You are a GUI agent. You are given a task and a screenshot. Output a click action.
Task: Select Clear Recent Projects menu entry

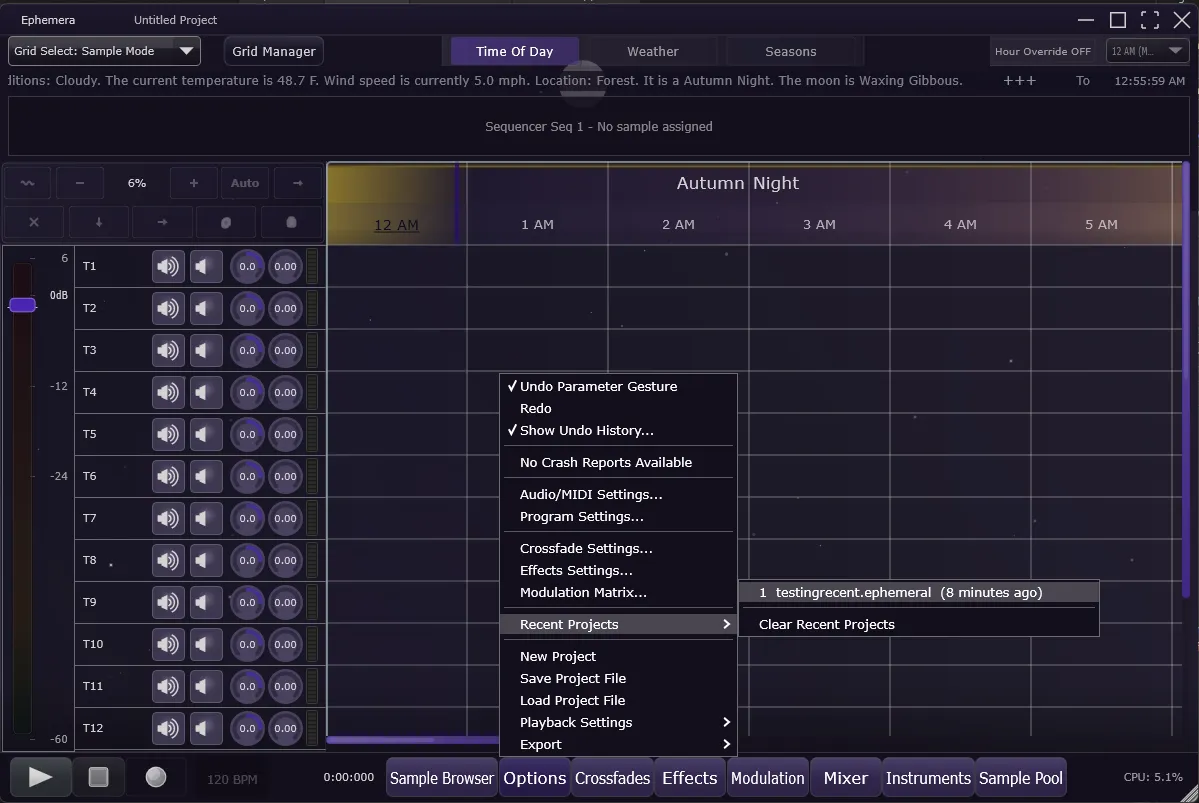tap(827, 624)
